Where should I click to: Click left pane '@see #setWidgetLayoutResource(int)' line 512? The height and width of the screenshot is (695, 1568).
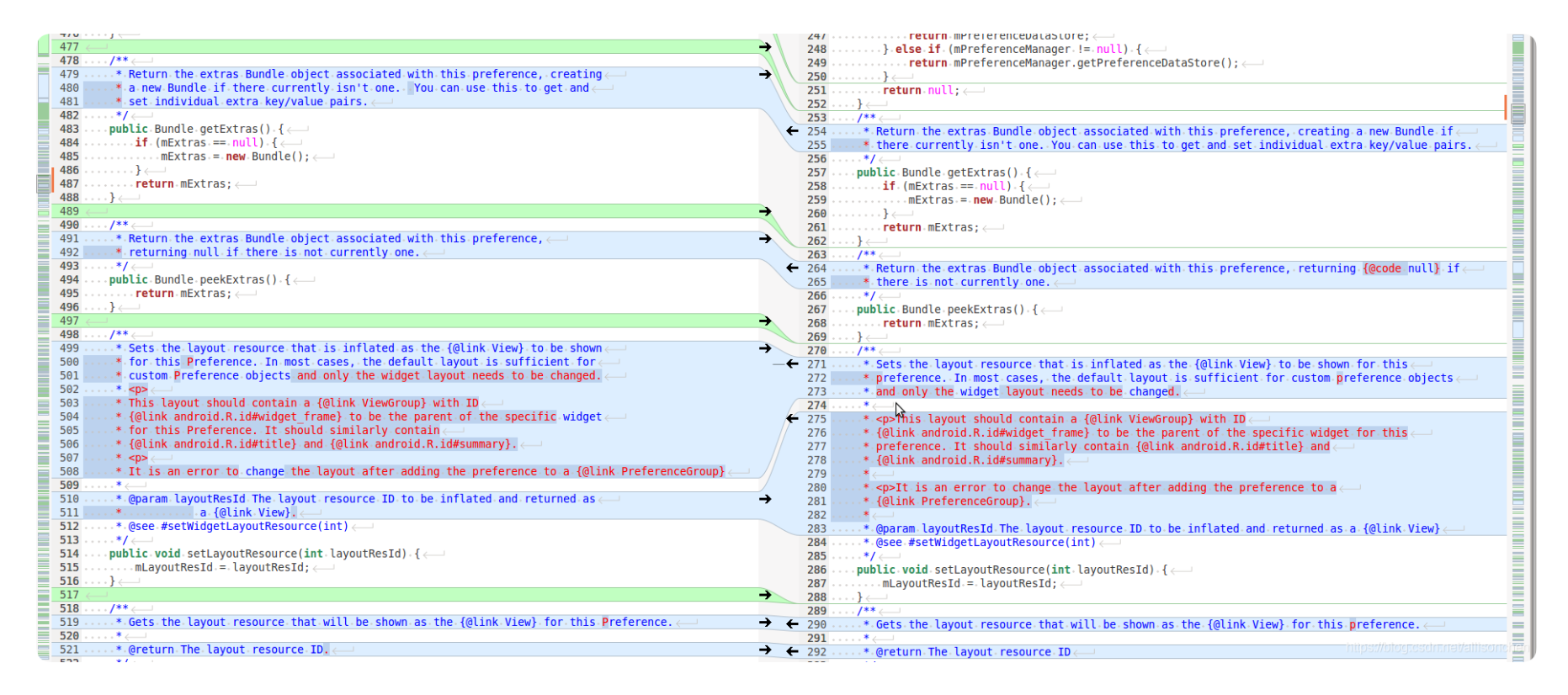point(238,527)
